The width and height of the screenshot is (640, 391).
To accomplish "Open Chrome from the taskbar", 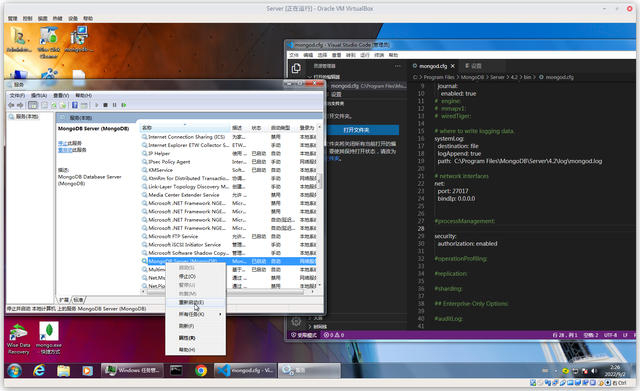I will click(201, 371).
